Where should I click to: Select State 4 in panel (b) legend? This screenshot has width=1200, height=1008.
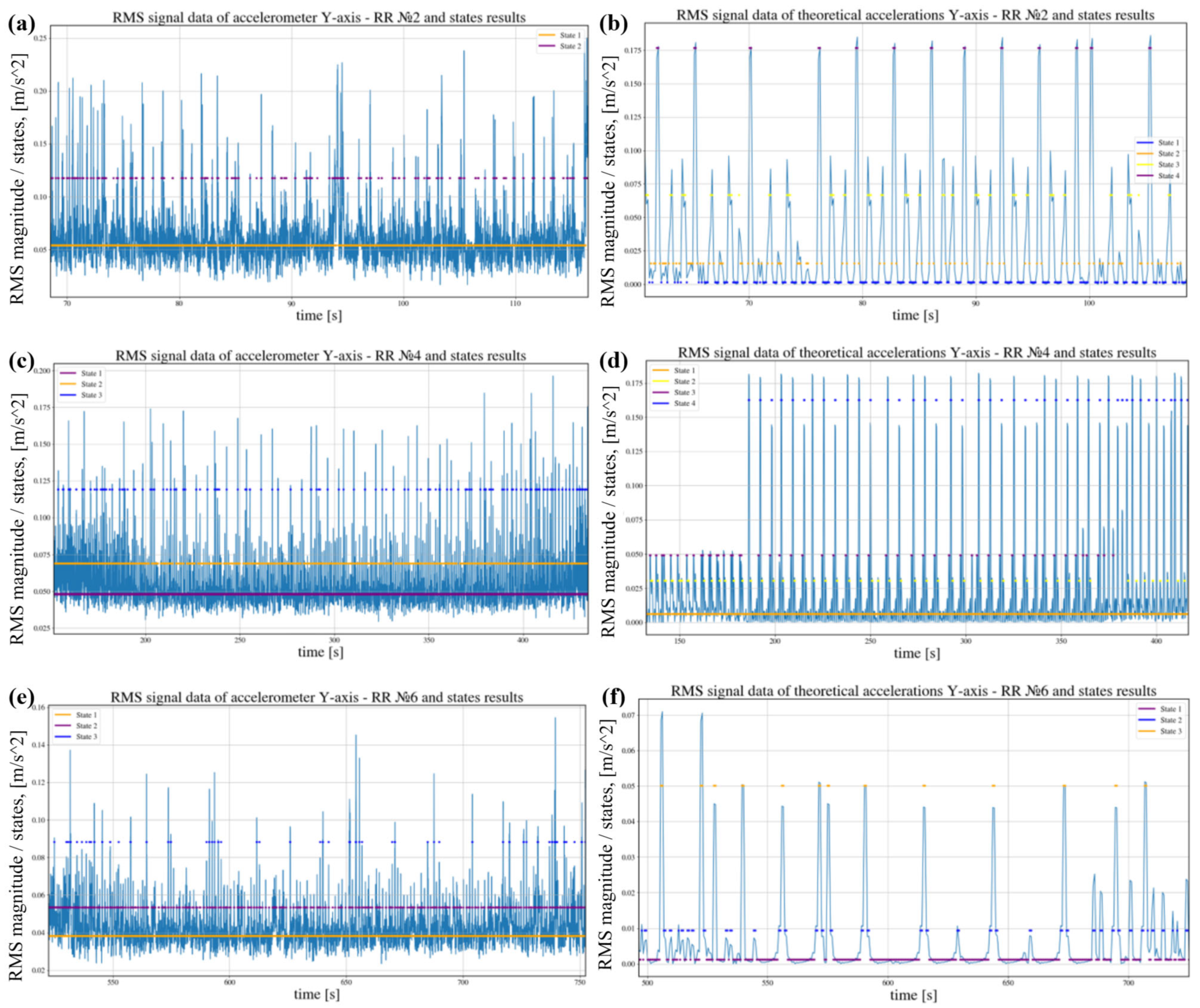[x=1168, y=175]
